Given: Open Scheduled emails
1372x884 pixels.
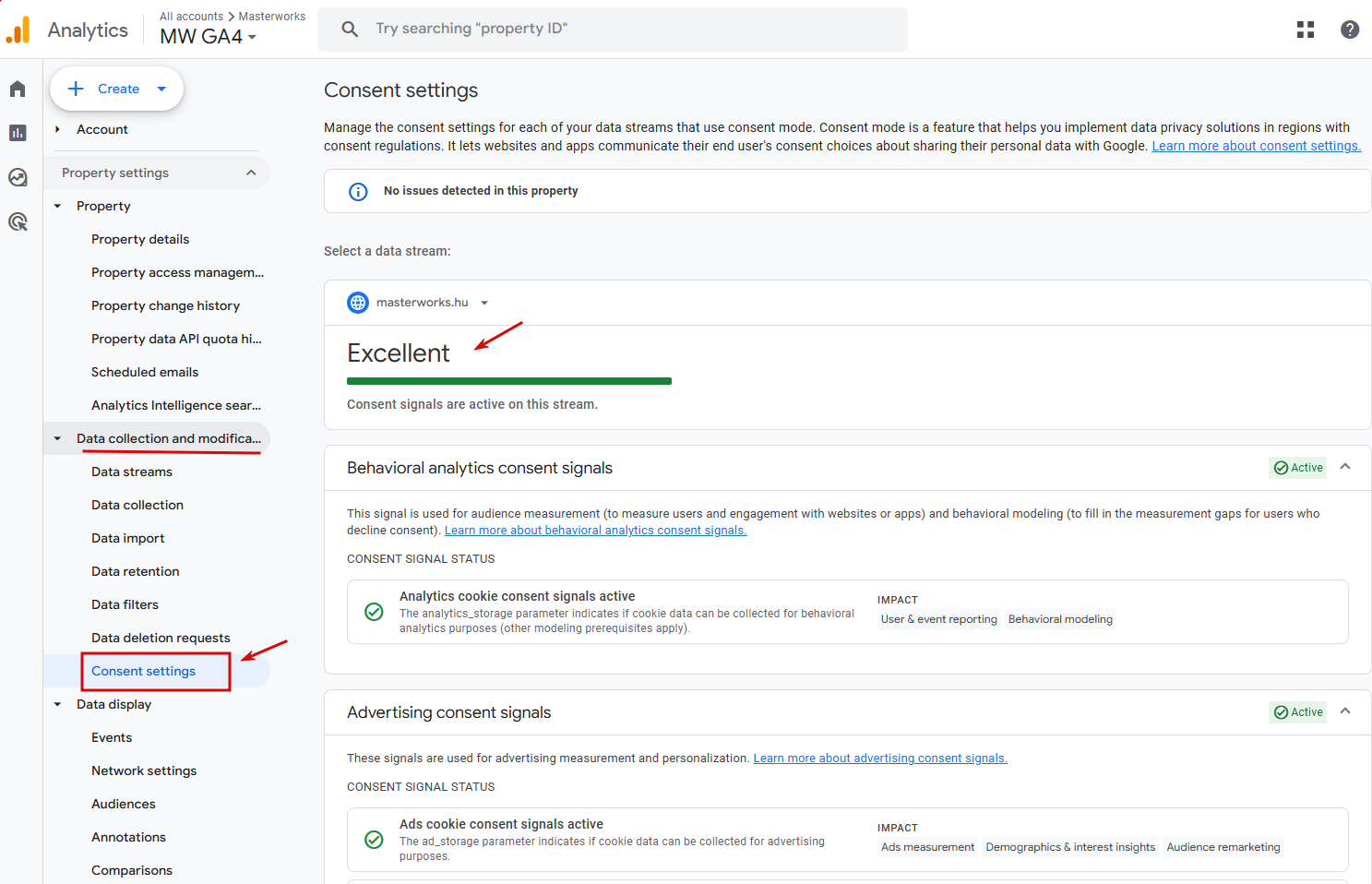Looking at the screenshot, I should pyautogui.click(x=145, y=372).
